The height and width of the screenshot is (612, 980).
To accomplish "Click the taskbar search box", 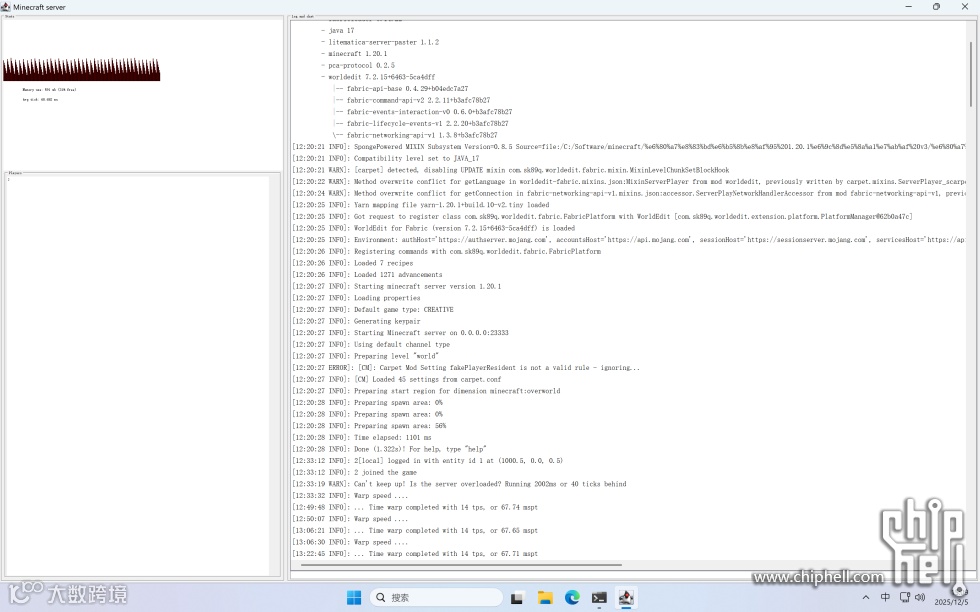I will [x=436, y=598].
